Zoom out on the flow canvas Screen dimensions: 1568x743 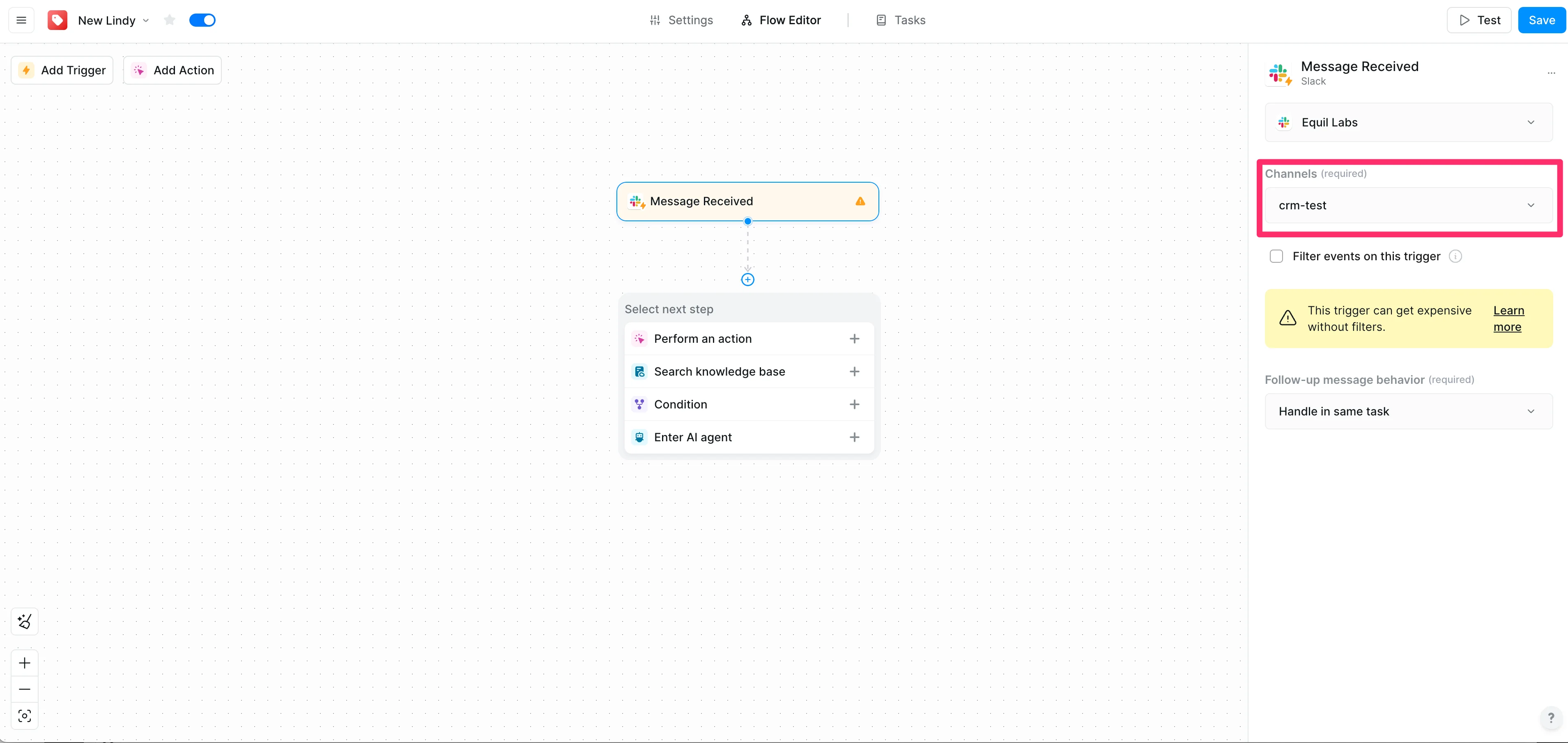24,690
